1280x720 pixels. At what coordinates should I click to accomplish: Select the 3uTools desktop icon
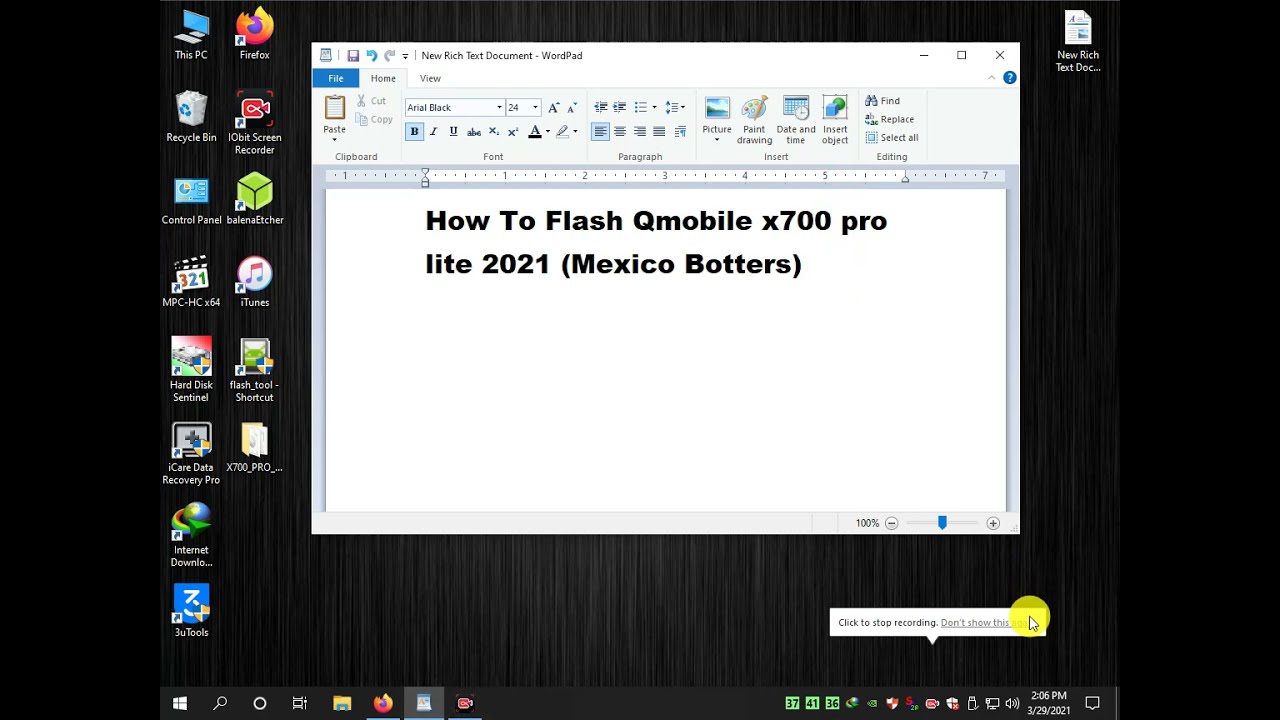[x=191, y=610]
